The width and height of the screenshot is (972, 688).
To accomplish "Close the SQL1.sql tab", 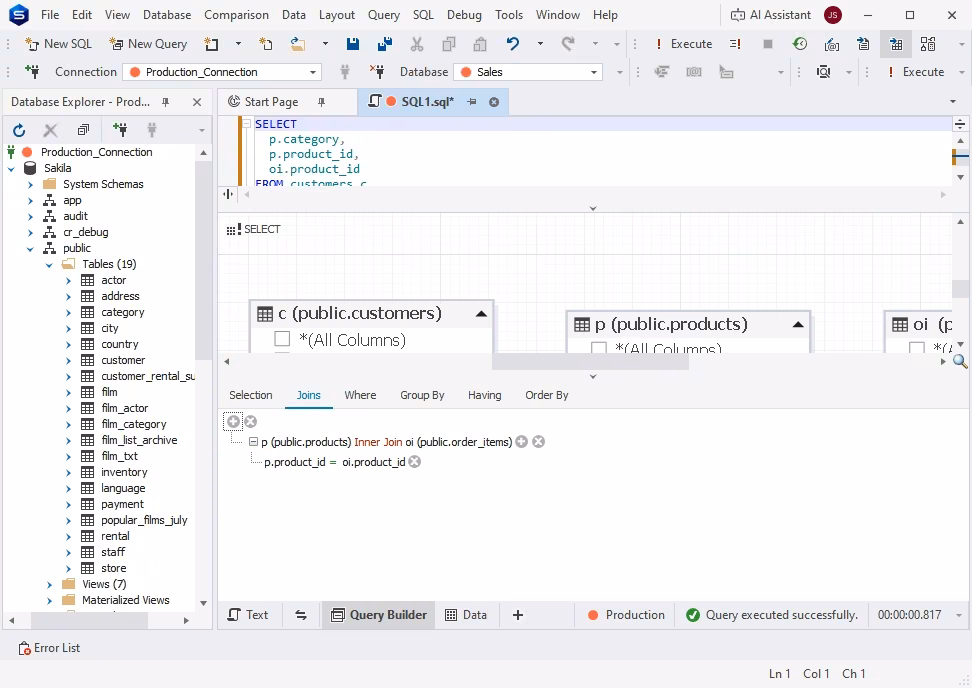I will coord(494,102).
